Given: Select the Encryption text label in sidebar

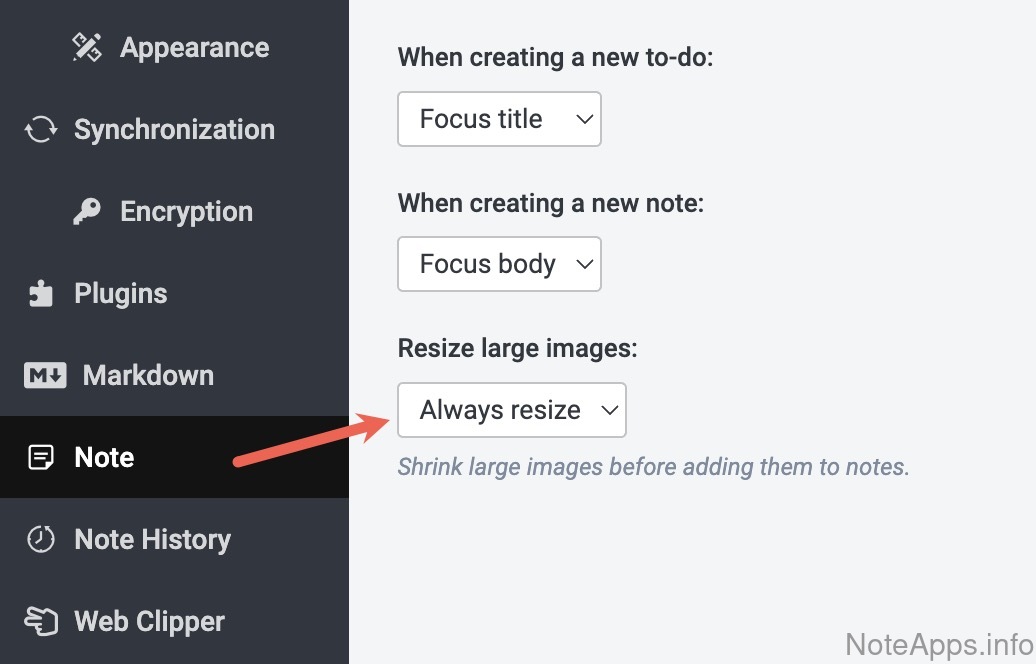Looking at the screenshot, I should (x=186, y=212).
